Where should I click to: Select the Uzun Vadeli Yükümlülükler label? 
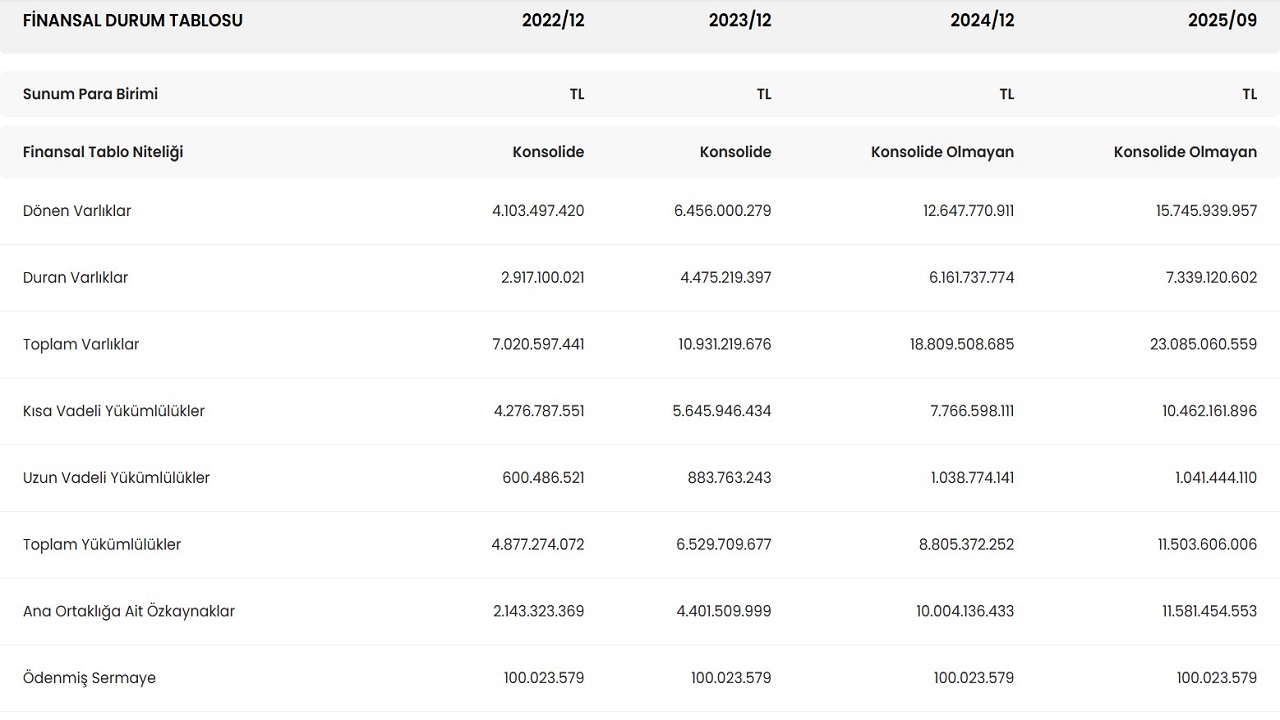pos(116,478)
